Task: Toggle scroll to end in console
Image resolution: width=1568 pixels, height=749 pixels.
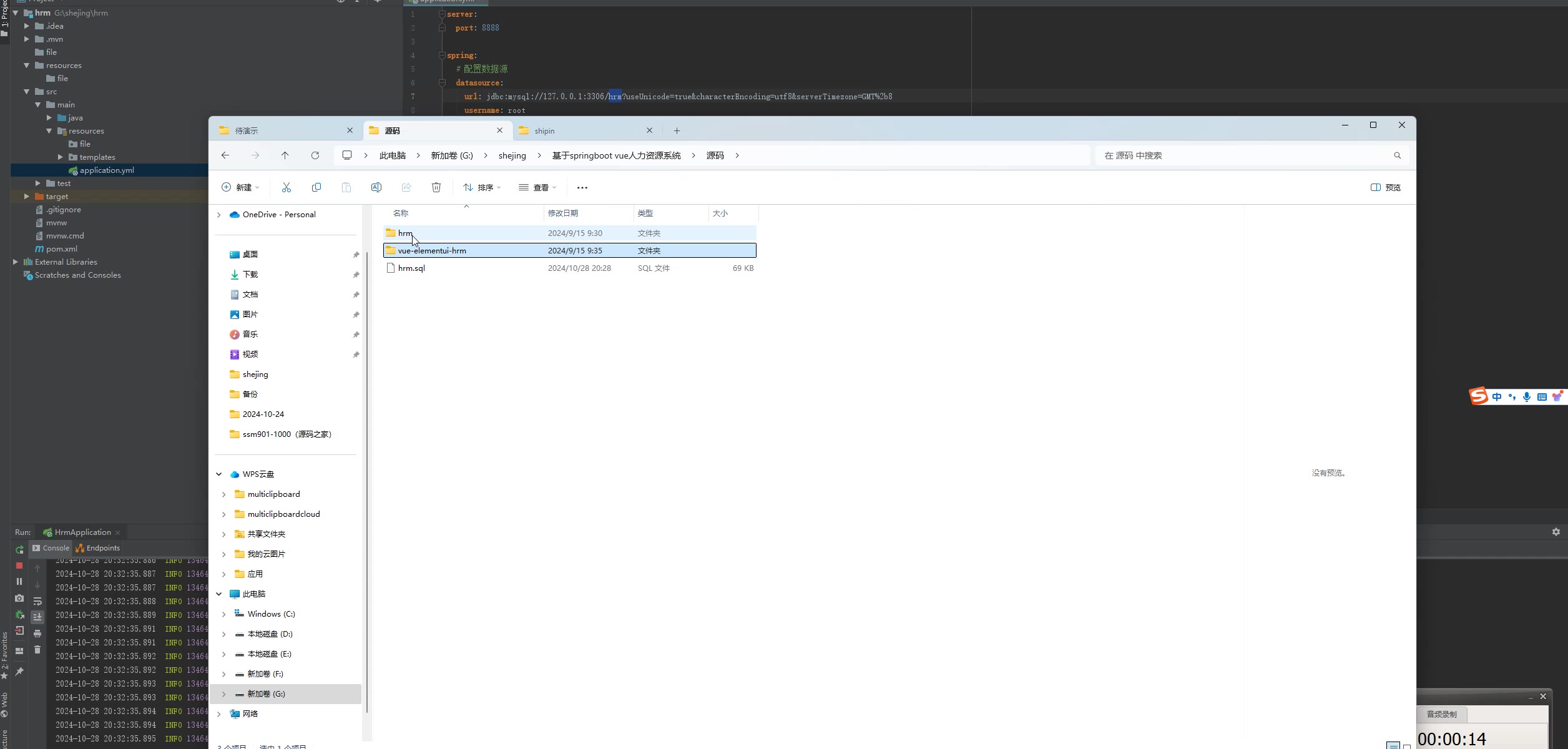Action: pos(37,617)
